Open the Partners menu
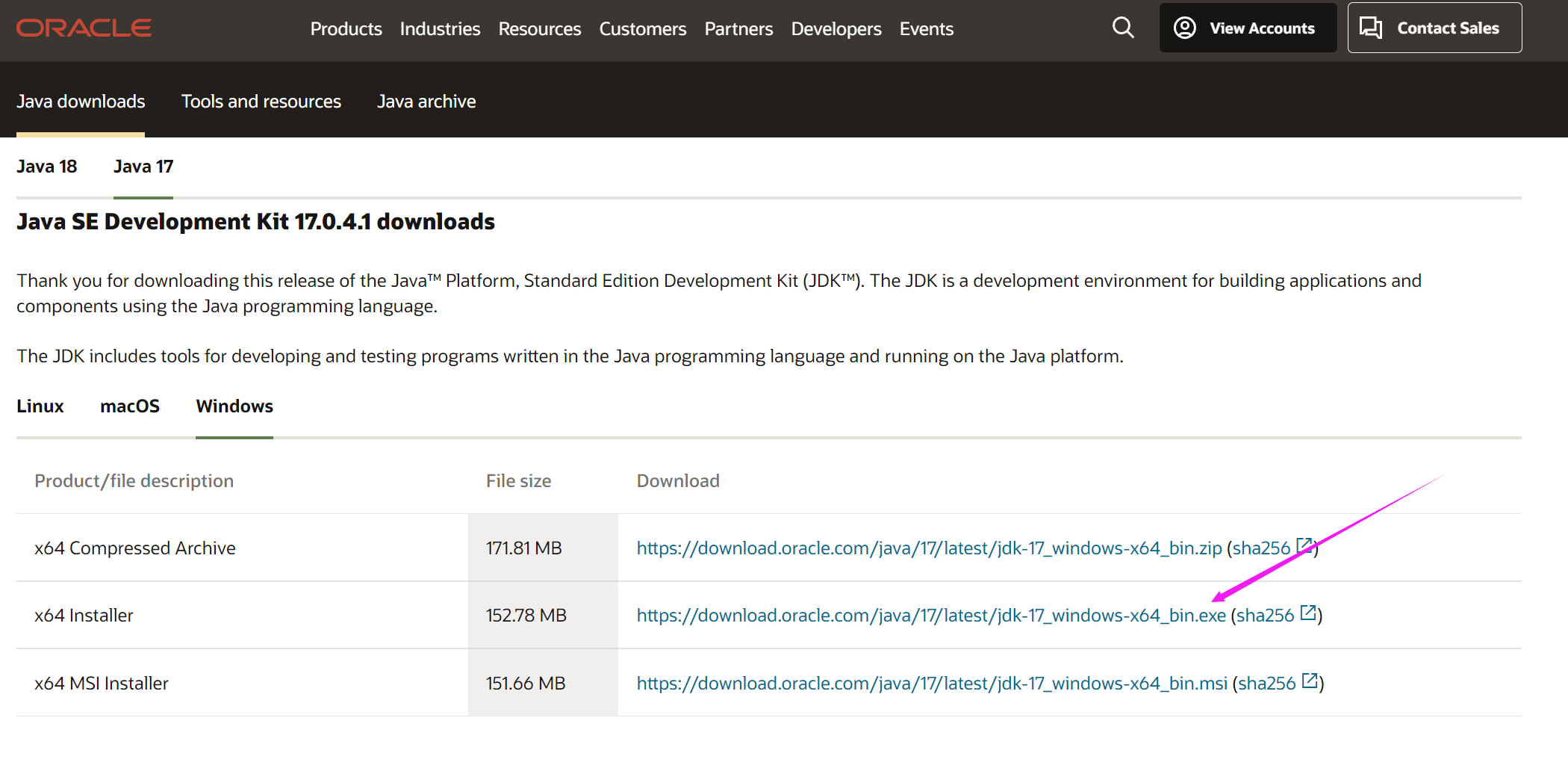The image size is (1568, 768). (738, 28)
